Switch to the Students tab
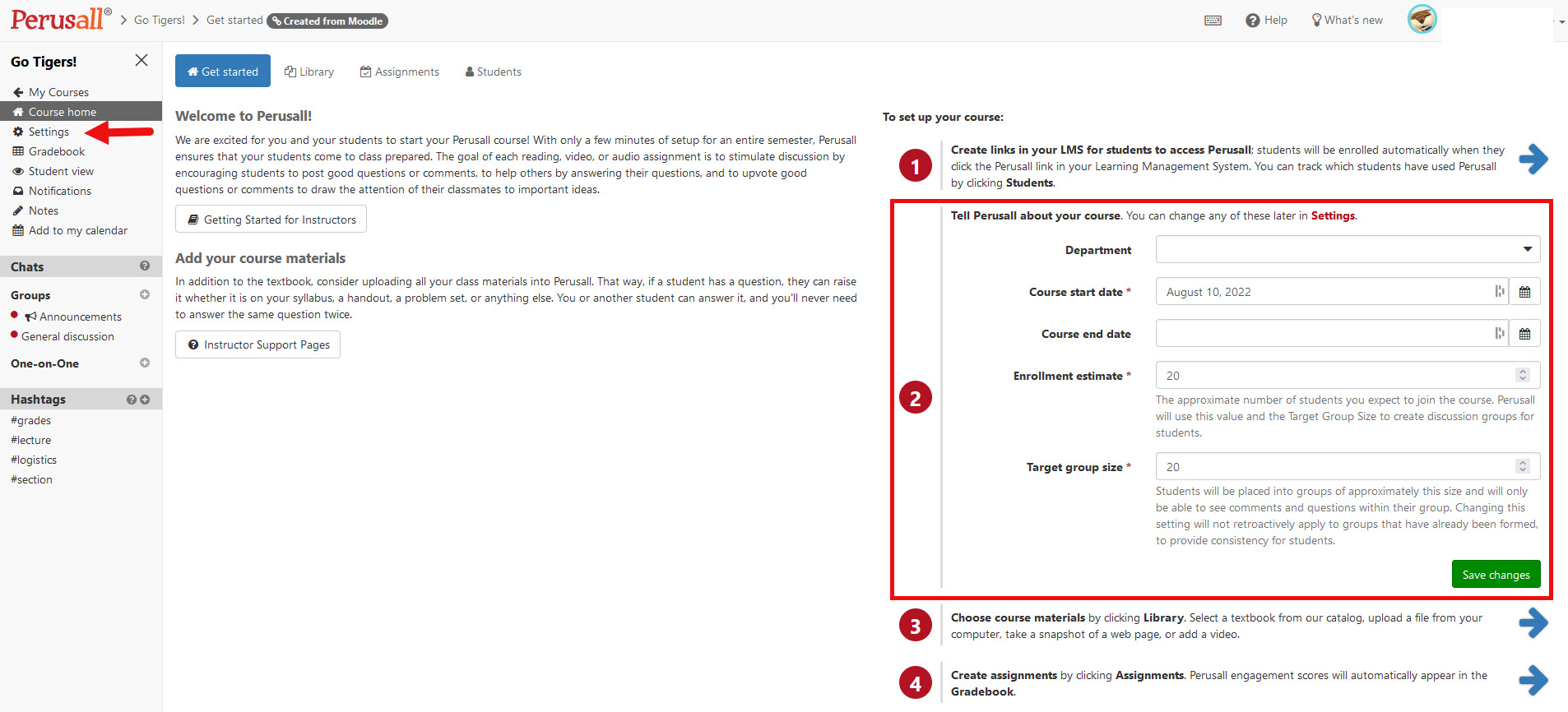The width and height of the screenshot is (1568, 712). [x=494, y=72]
